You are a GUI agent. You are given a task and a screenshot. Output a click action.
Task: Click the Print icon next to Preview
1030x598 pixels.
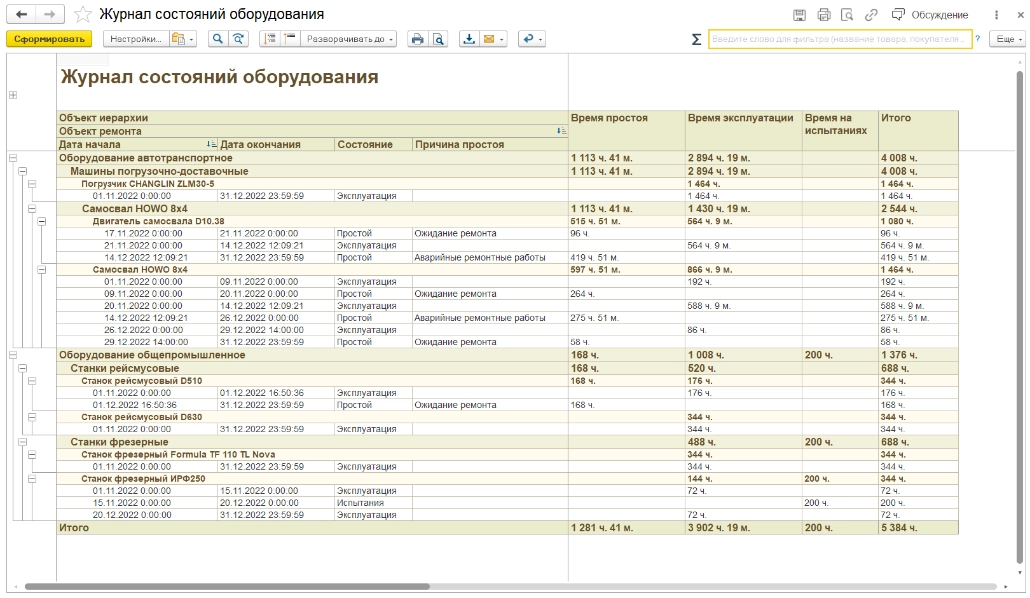[x=417, y=39]
